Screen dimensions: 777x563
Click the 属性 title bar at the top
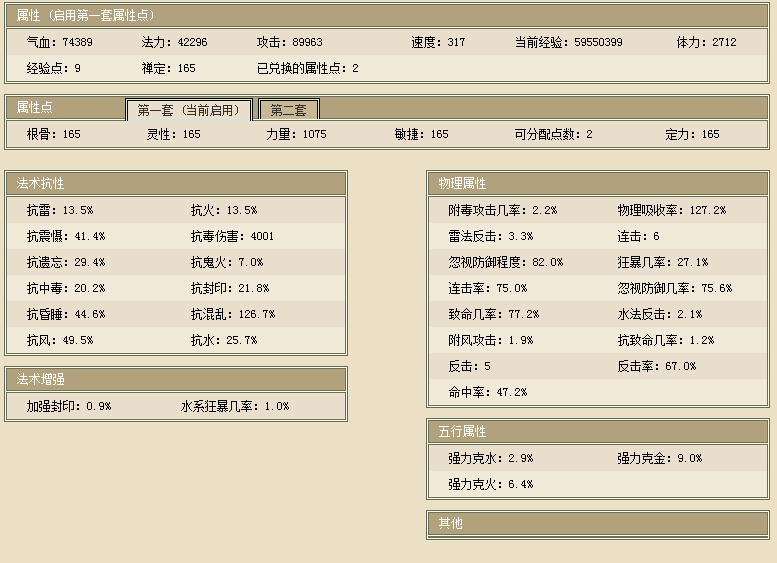[388, 15]
